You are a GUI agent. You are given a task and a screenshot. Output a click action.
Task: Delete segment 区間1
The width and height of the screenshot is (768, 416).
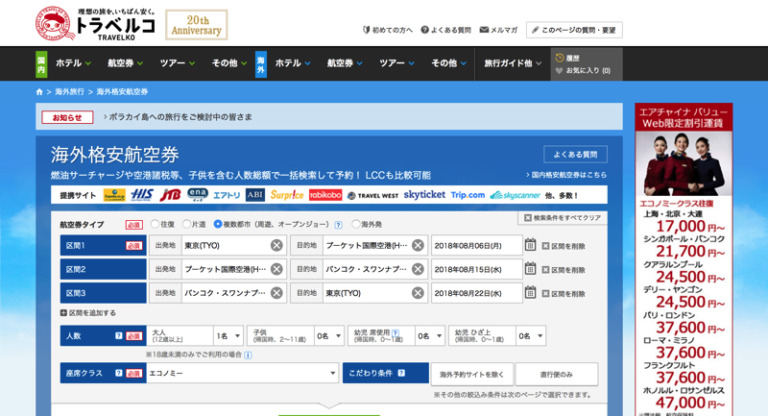coord(563,246)
